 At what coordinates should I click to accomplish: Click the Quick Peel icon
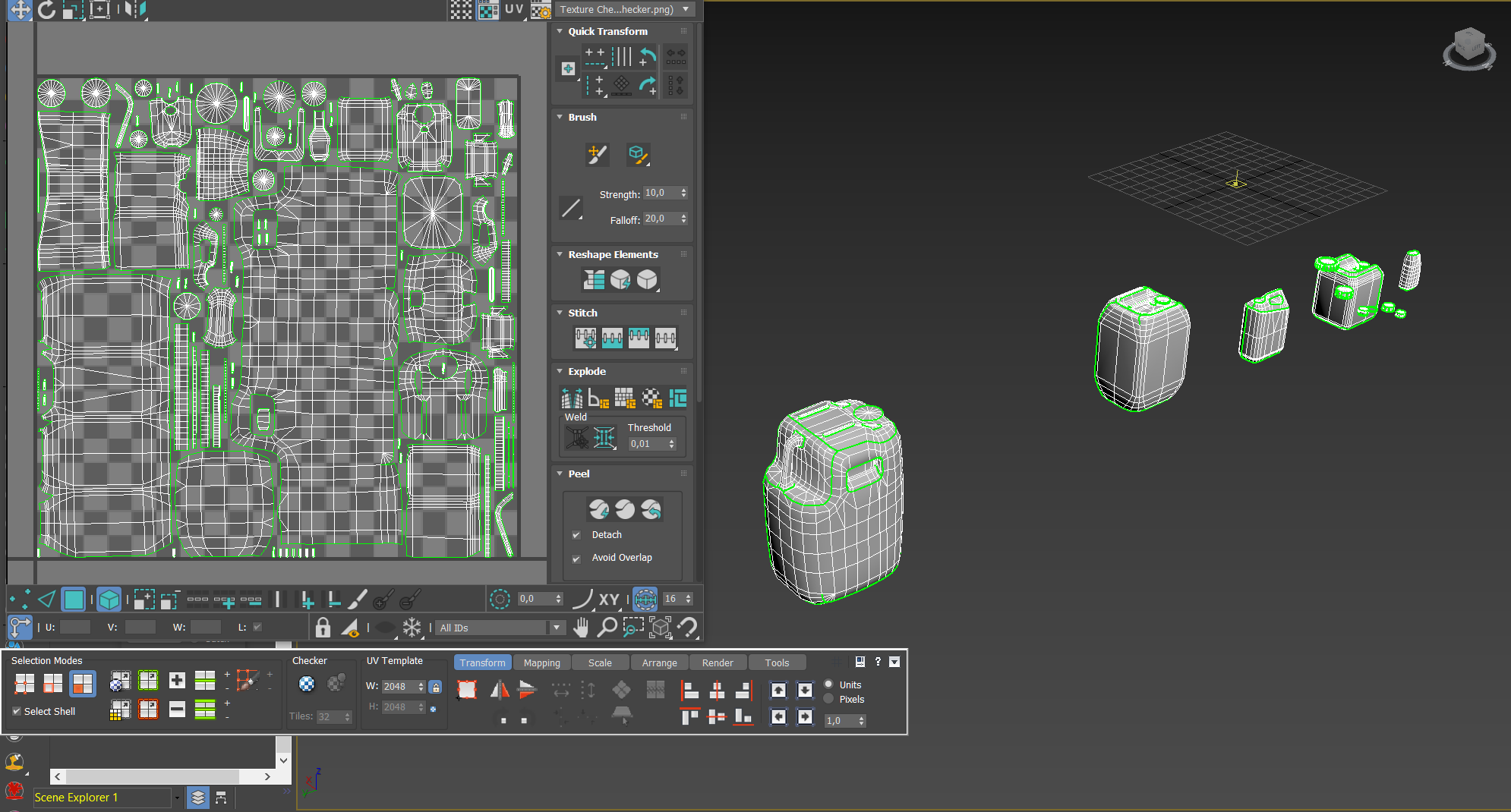599,509
